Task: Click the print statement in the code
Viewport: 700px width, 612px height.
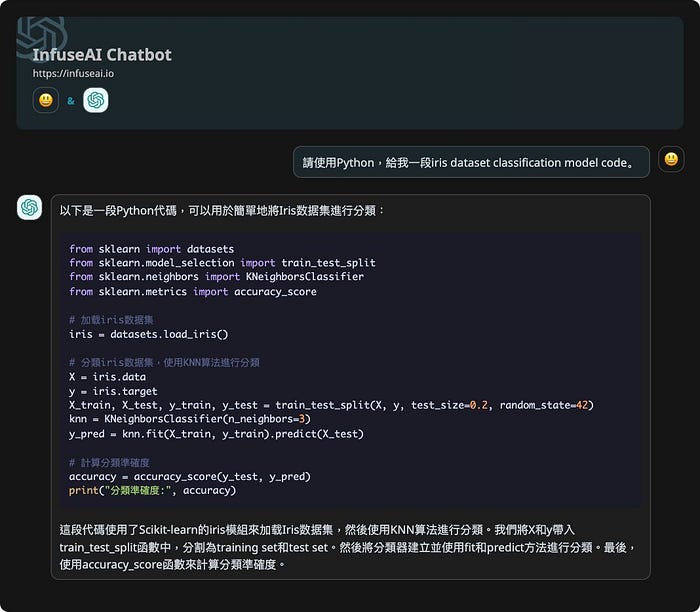Action: [152, 490]
